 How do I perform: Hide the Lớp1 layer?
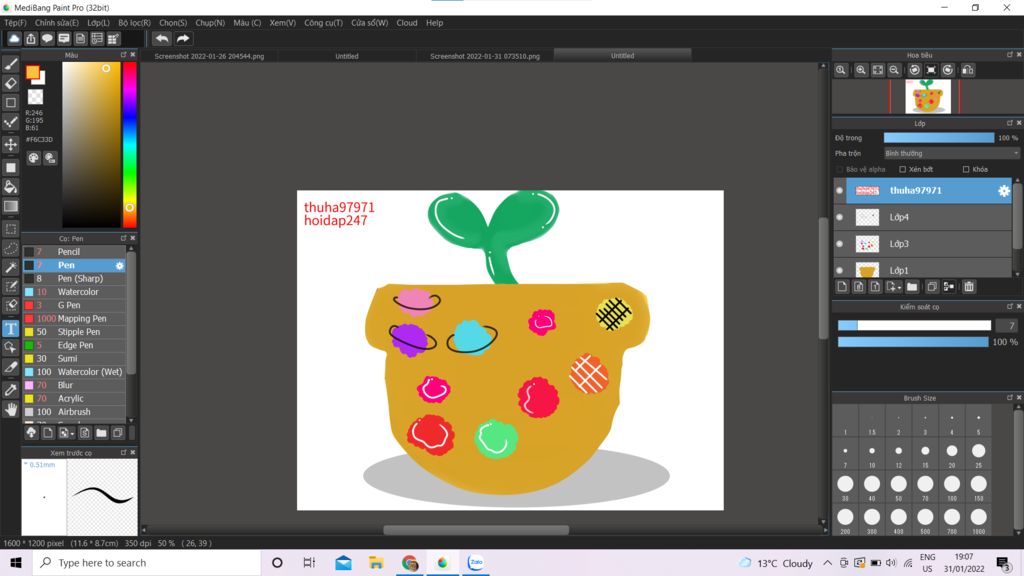pyautogui.click(x=840, y=270)
